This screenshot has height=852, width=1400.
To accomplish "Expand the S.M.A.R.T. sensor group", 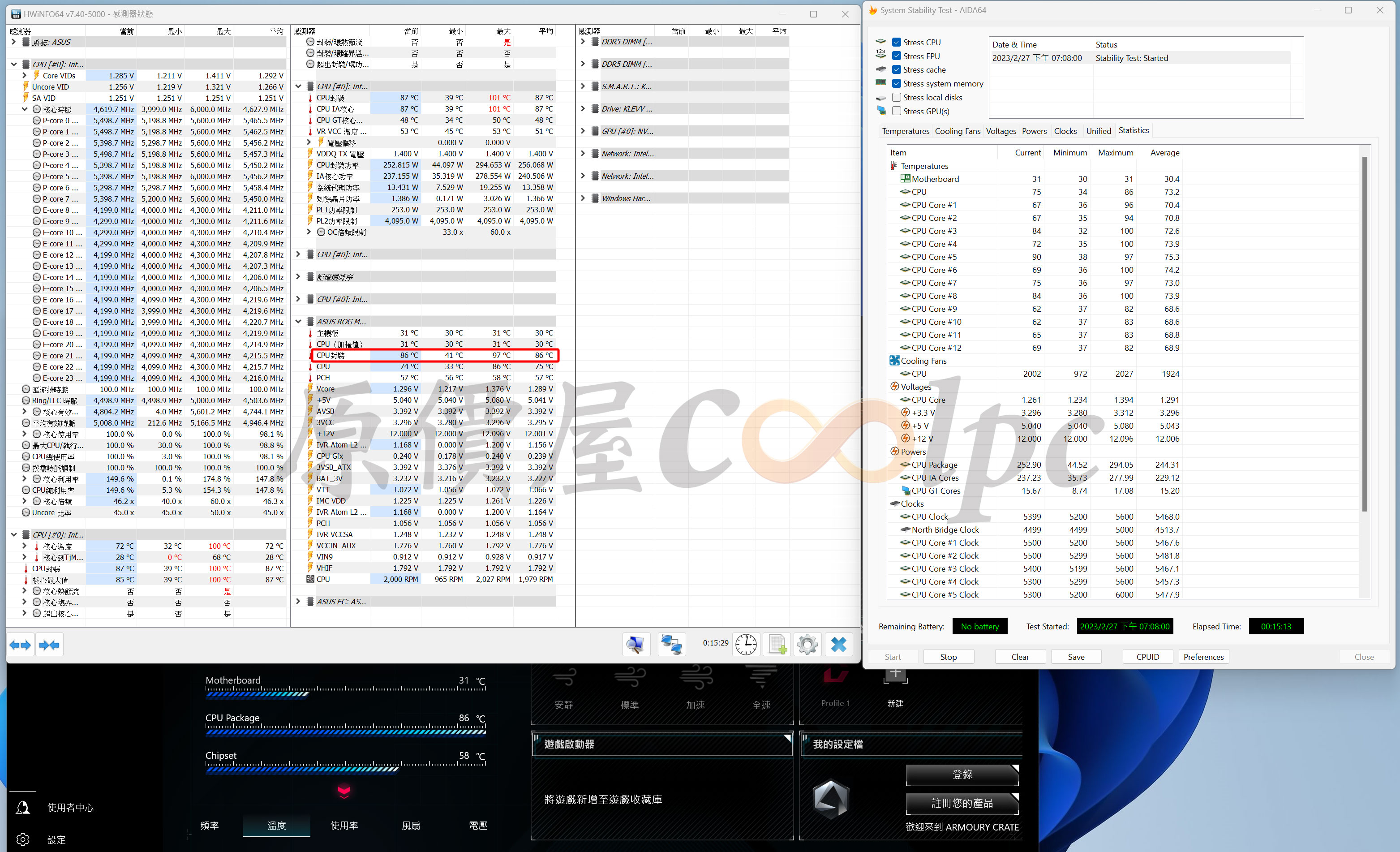I will point(583,86).
